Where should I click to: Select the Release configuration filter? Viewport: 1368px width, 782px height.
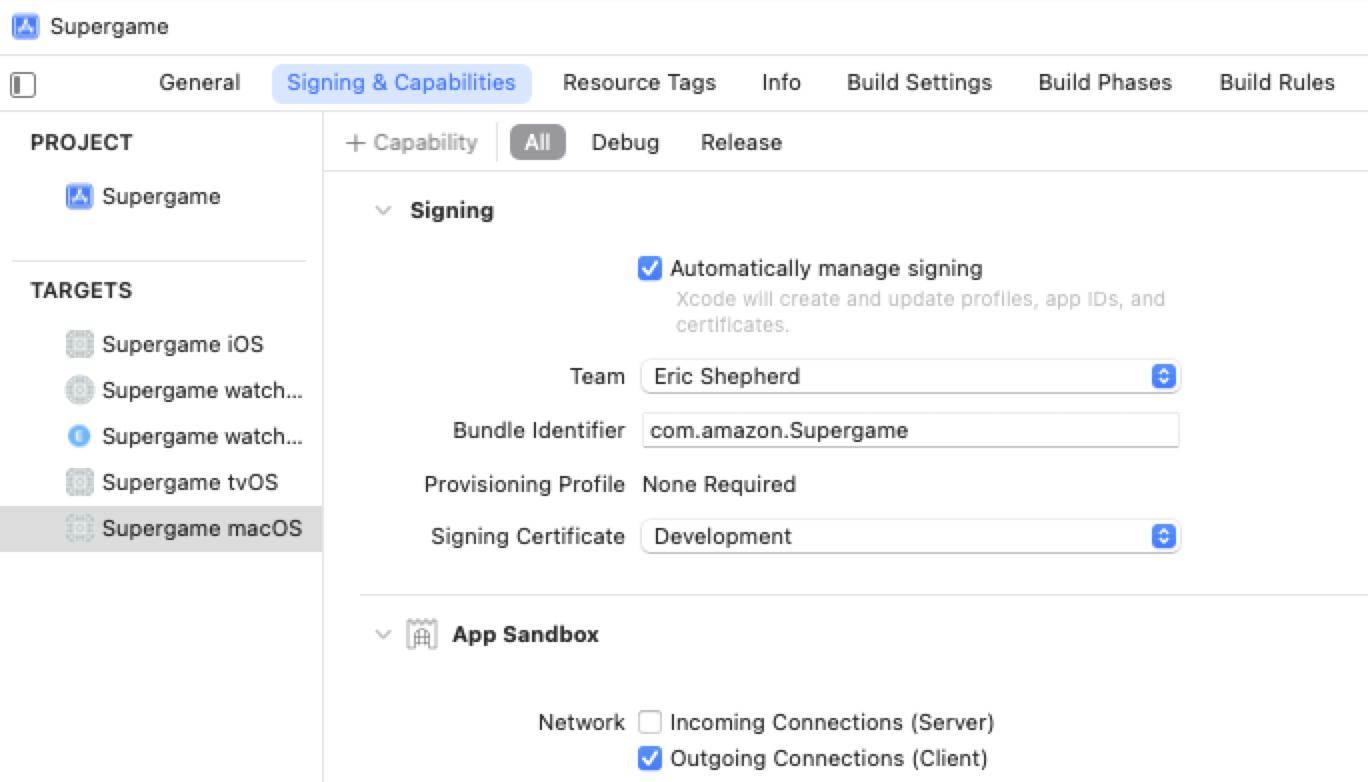pos(740,142)
